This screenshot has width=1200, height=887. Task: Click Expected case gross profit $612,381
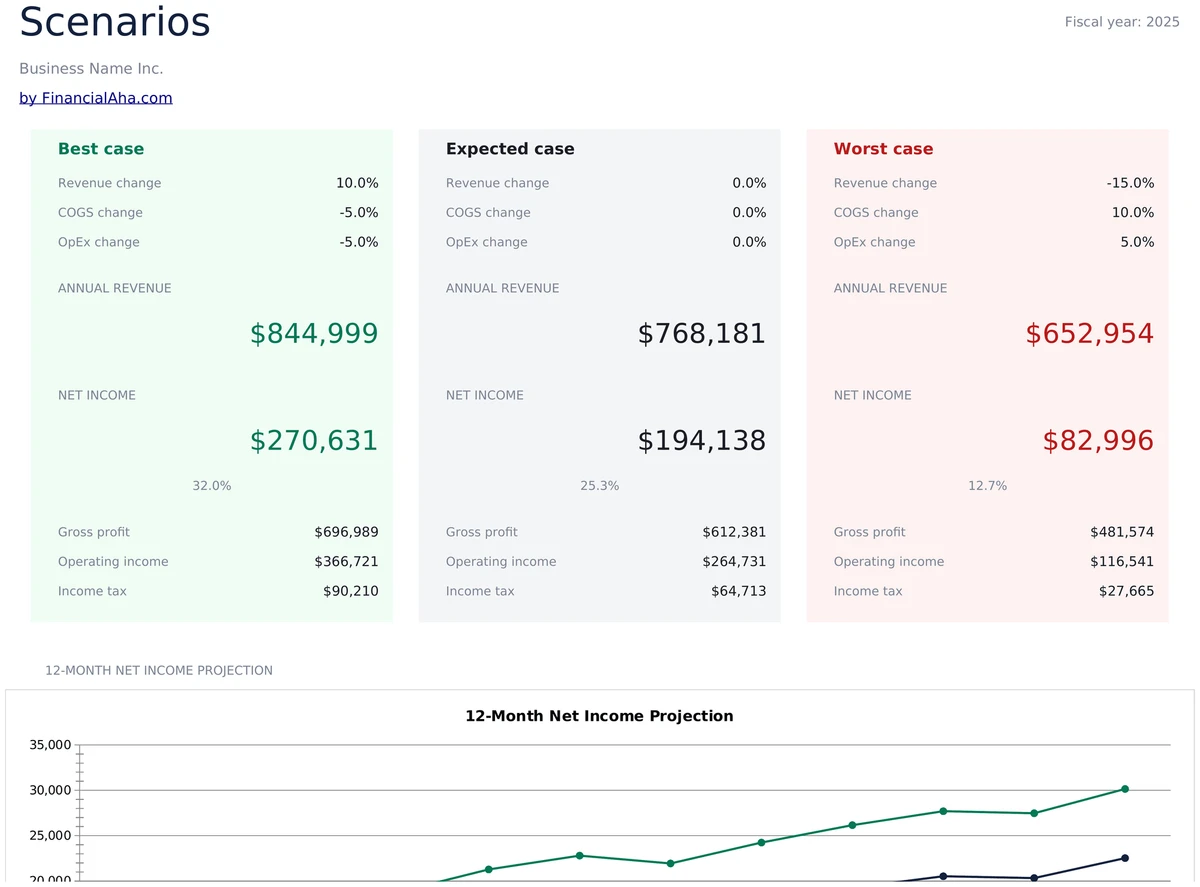[734, 533]
